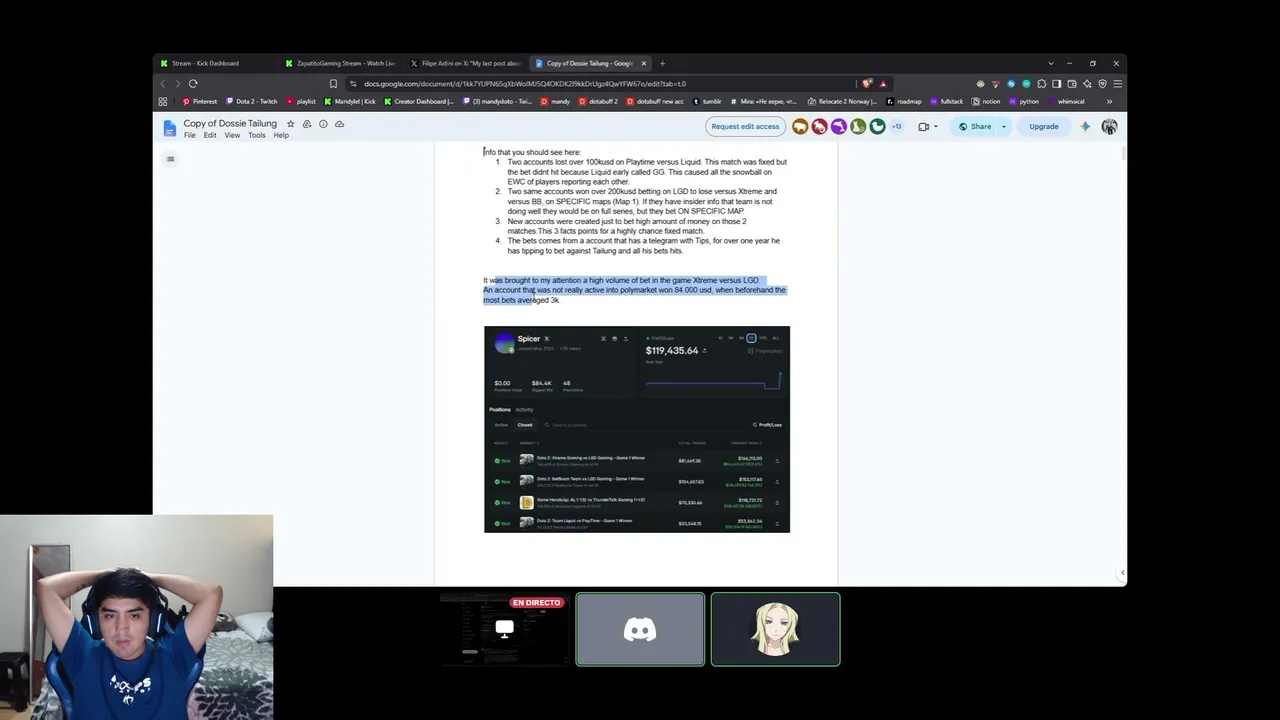Open the Help menu
1280x720 pixels.
point(281,136)
